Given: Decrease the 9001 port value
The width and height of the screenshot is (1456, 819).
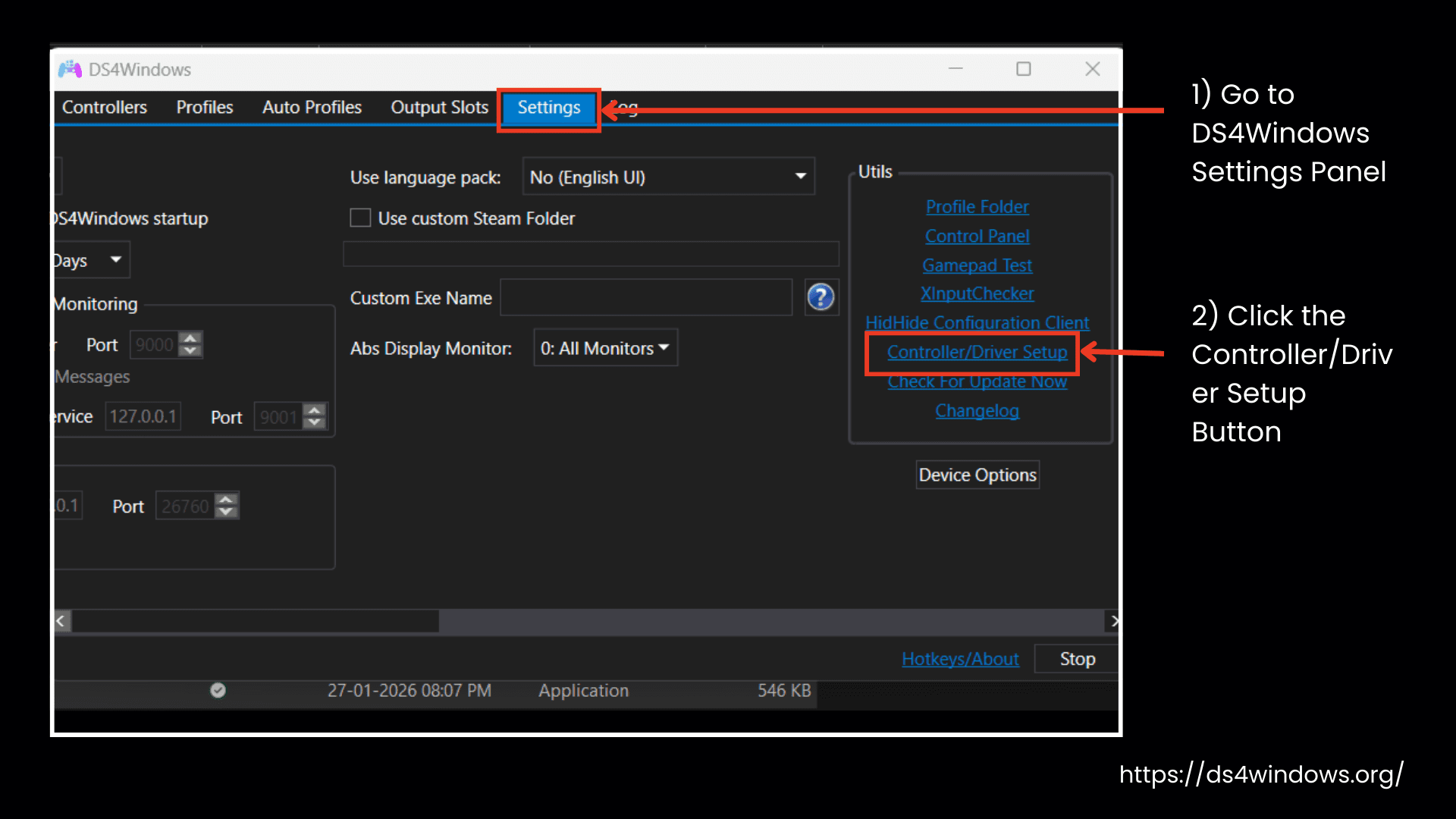Looking at the screenshot, I should point(315,423).
